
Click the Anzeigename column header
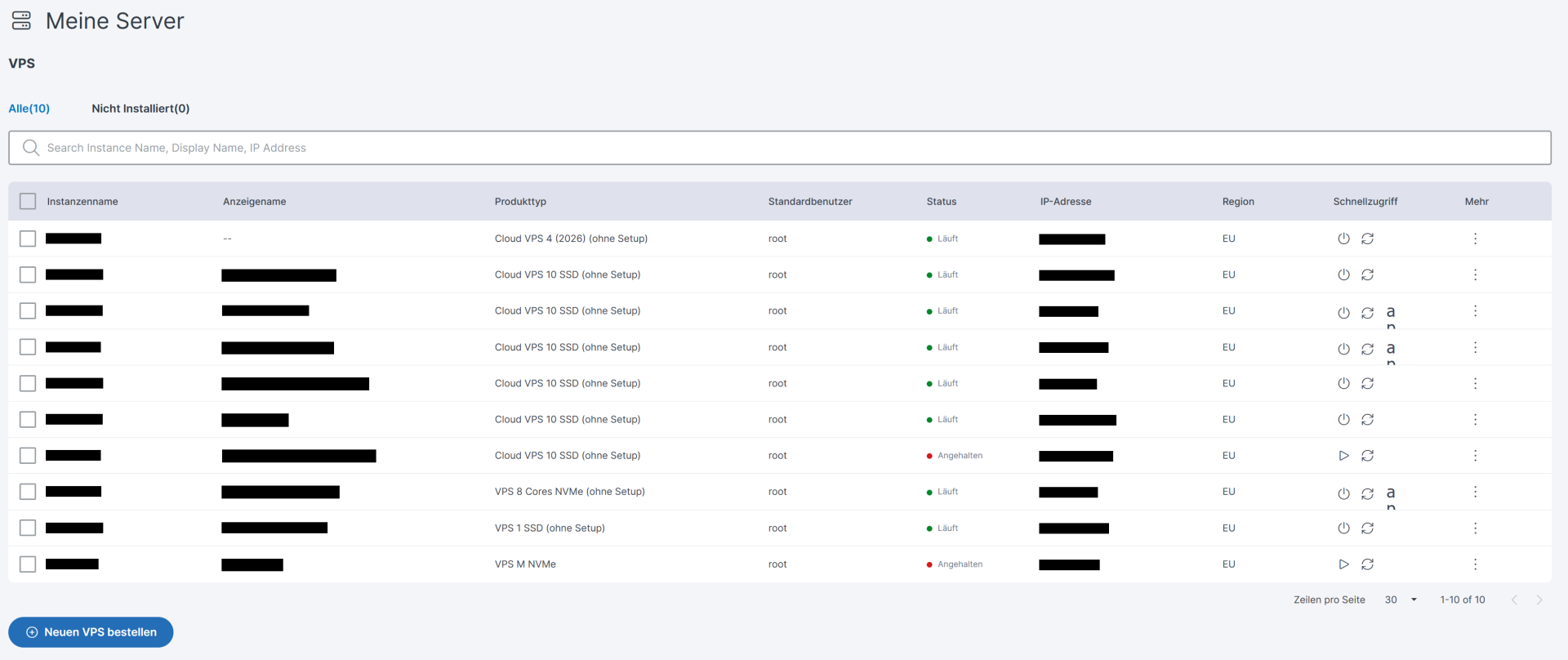[x=255, y=202]
